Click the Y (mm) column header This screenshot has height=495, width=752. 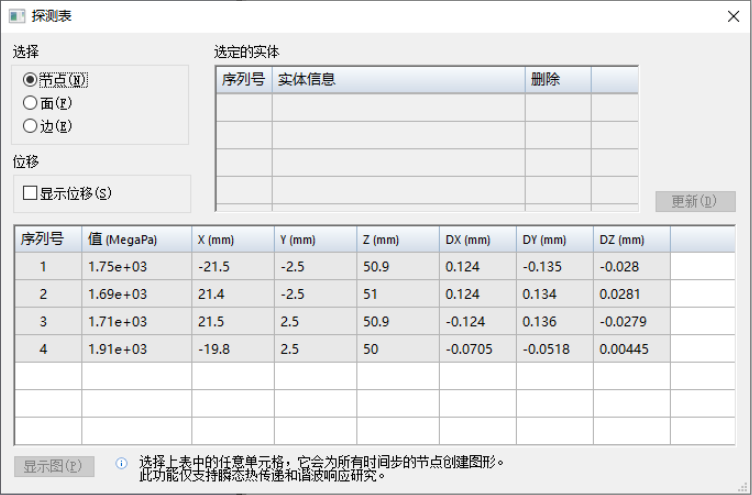pyautogui.click(x=316, y=239)
